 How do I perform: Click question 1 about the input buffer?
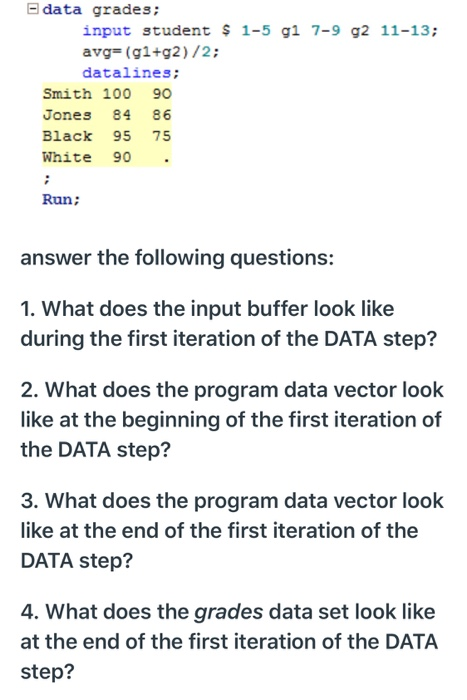tap(229, 324)
